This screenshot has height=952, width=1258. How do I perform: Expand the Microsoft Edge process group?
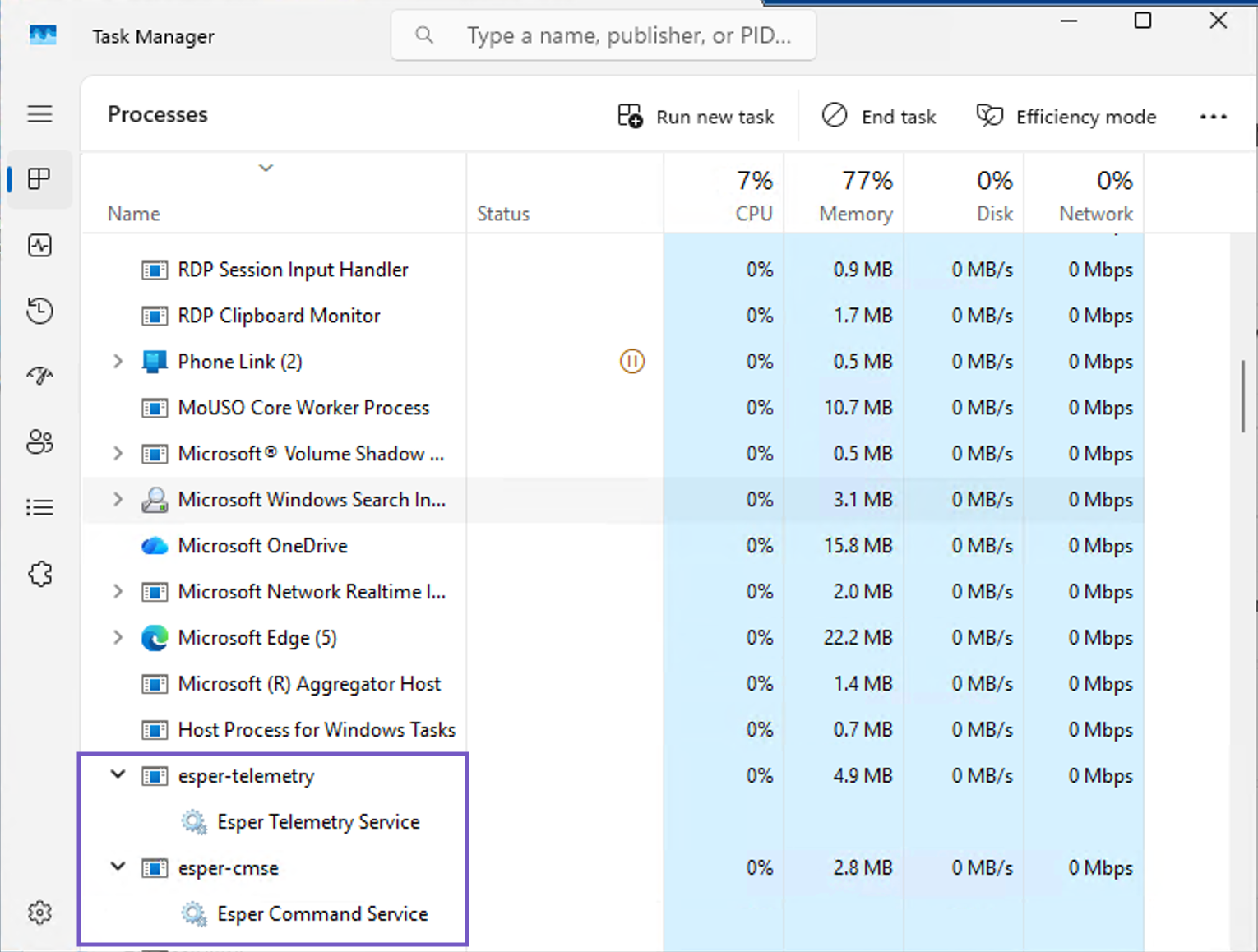click(117, 637)
